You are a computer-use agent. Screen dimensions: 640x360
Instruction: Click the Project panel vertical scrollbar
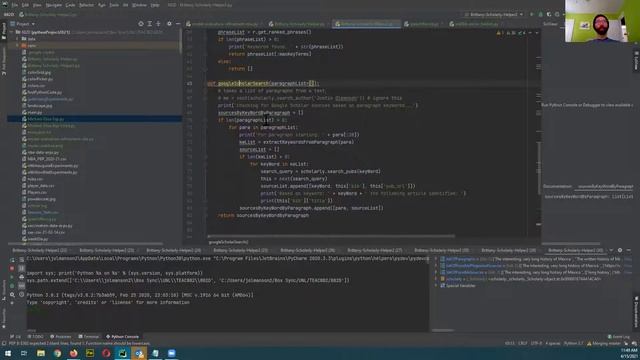pos(180,41)
